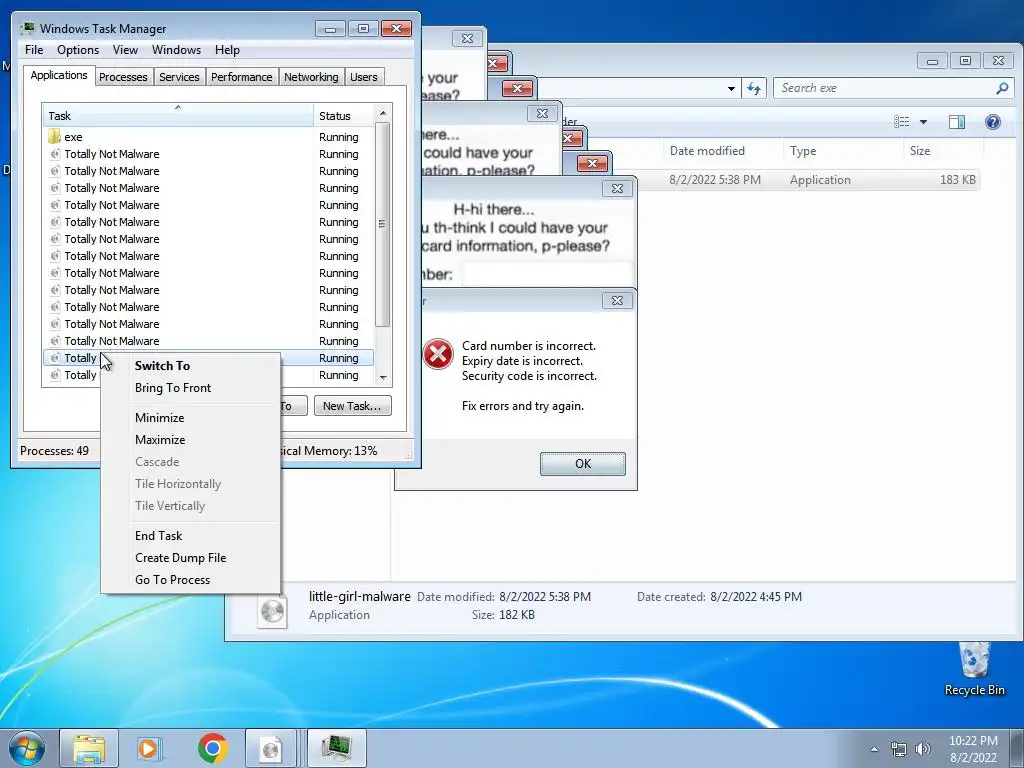Click the Show desktop strip at the taskbar's right end

1017,748
